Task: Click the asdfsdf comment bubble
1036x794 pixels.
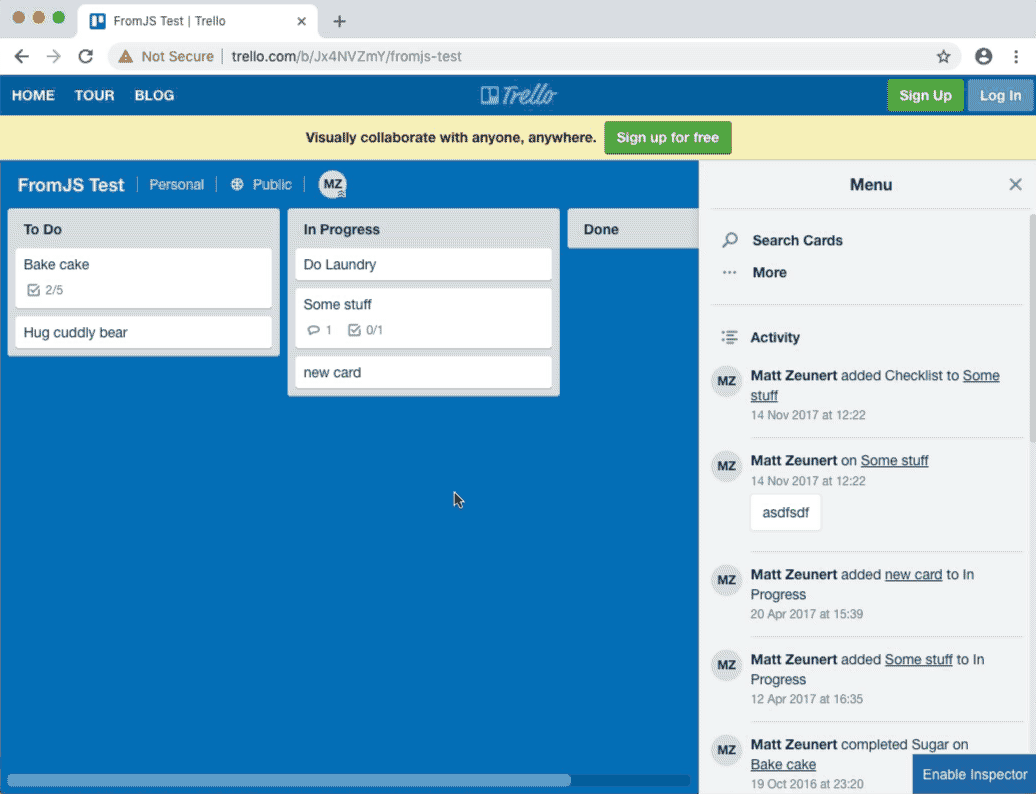Action: tap(786, 513)
